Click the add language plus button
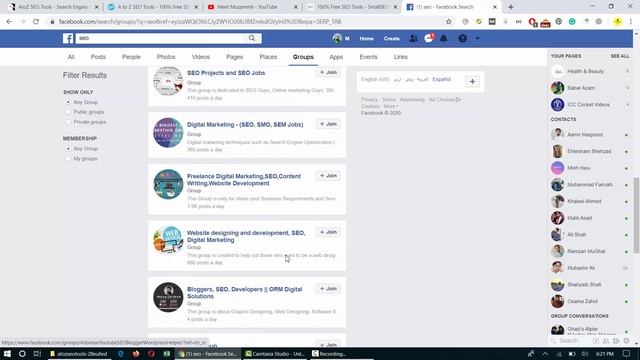This screenshot has width=640, height=360. [x=472, y=82]
